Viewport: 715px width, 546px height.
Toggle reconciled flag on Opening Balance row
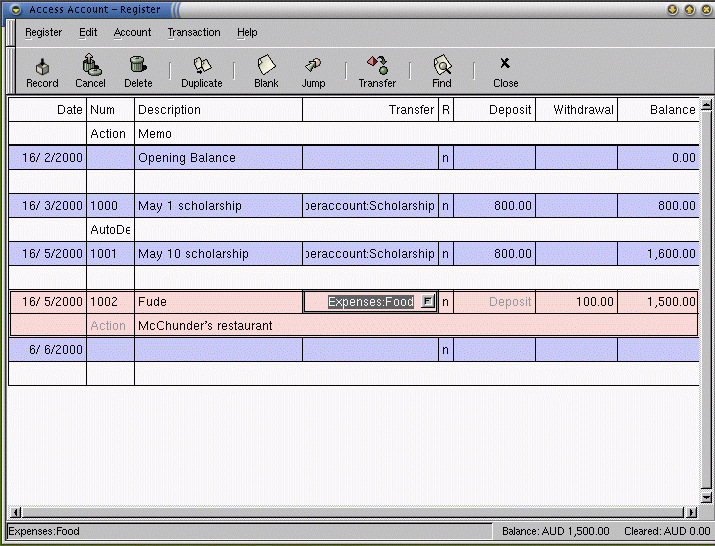[x=445, y=157]
